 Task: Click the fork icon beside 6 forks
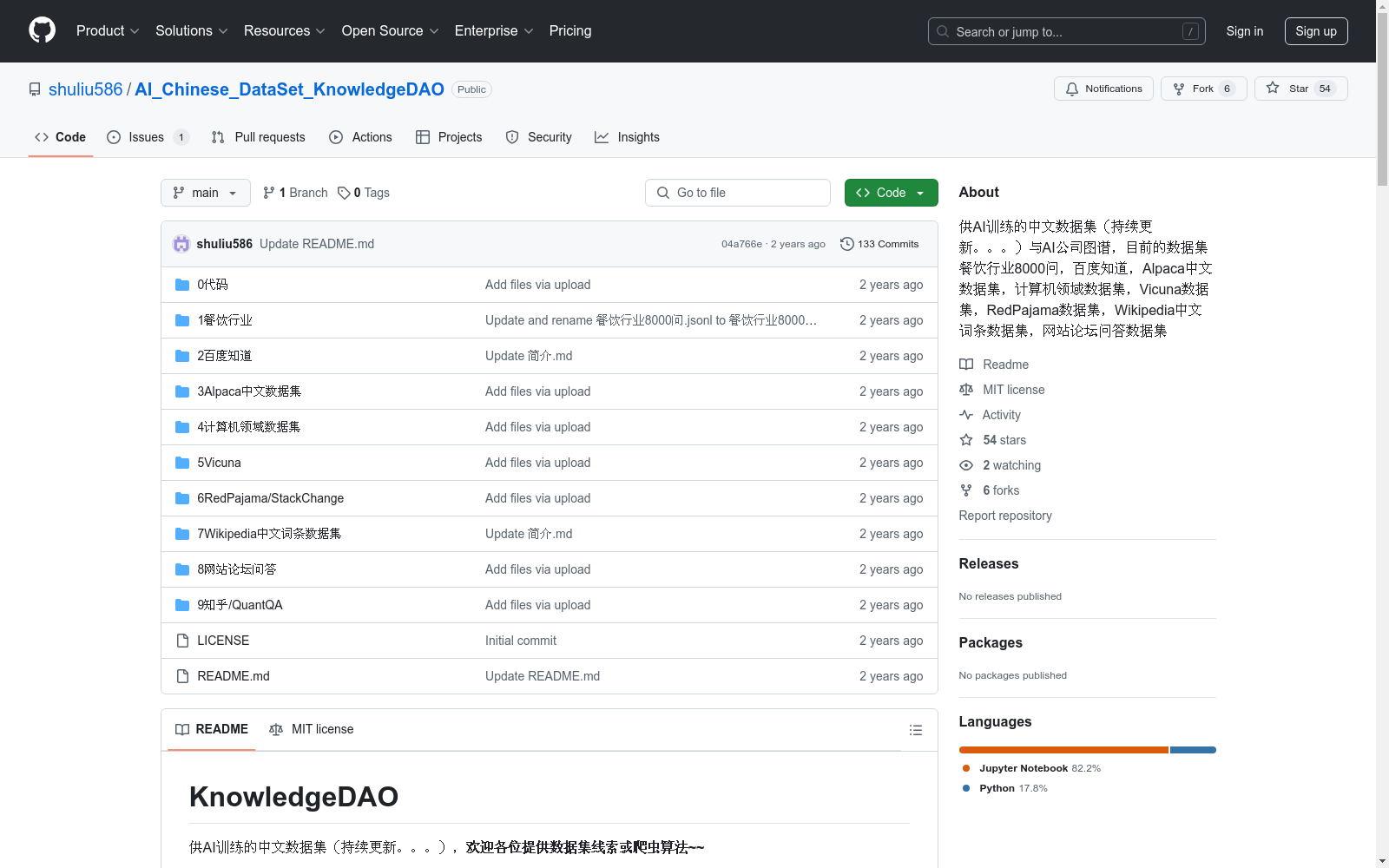pos(966,490)
